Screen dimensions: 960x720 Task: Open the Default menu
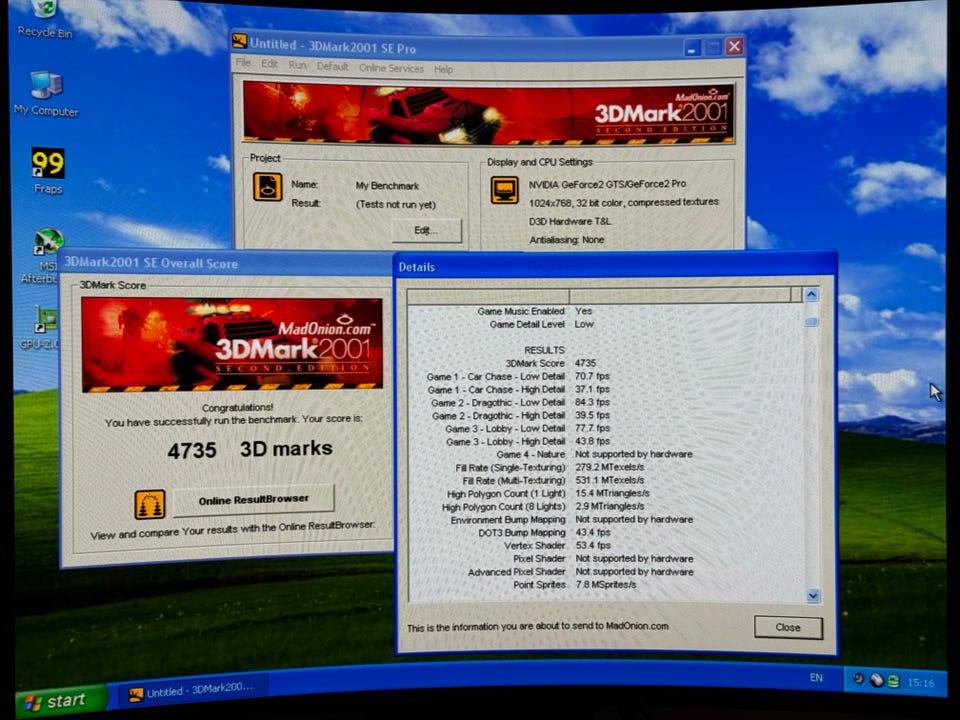(332, 66)
